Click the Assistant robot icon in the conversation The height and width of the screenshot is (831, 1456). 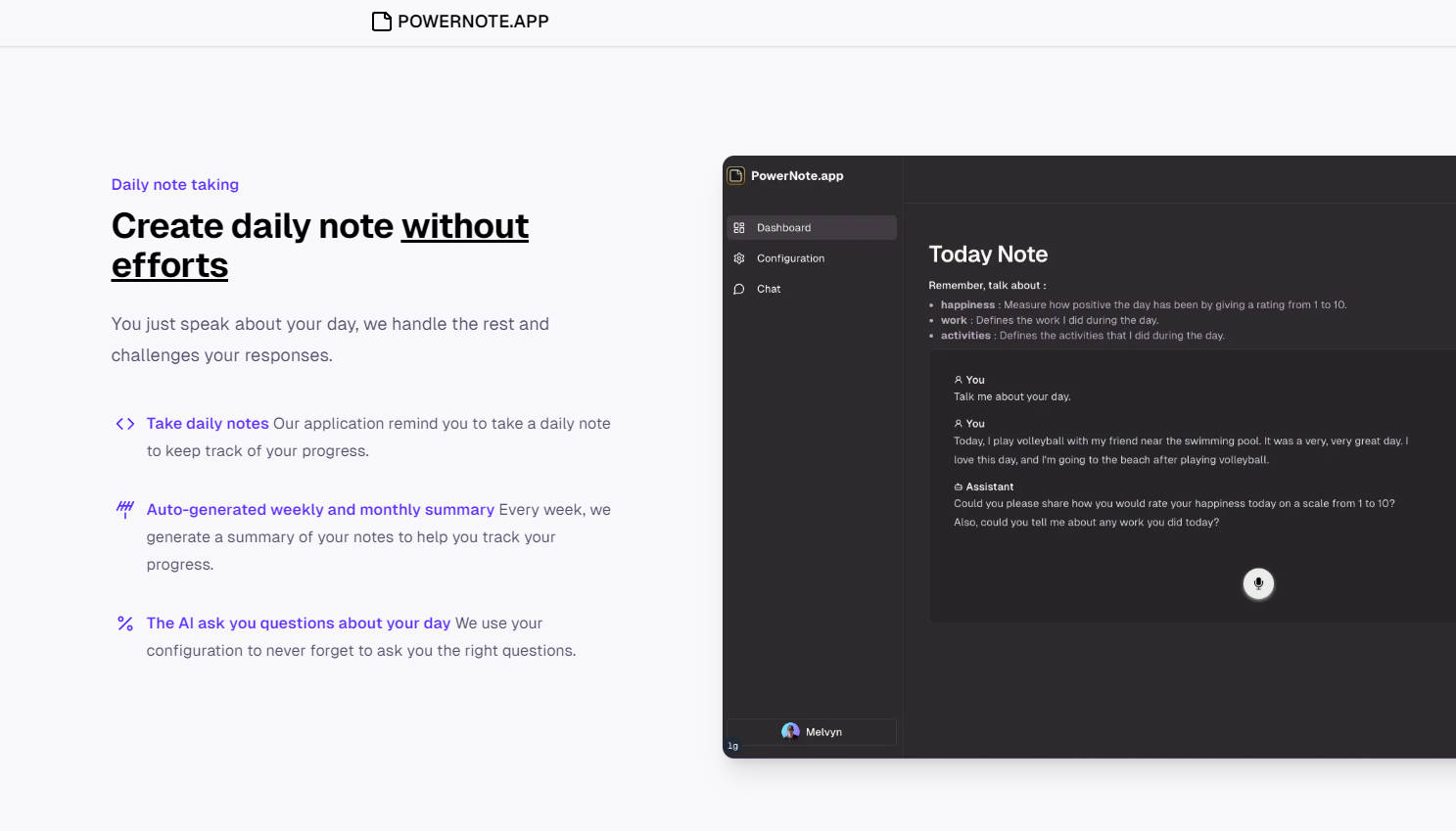pyautogui.click(x=959, y=486)
